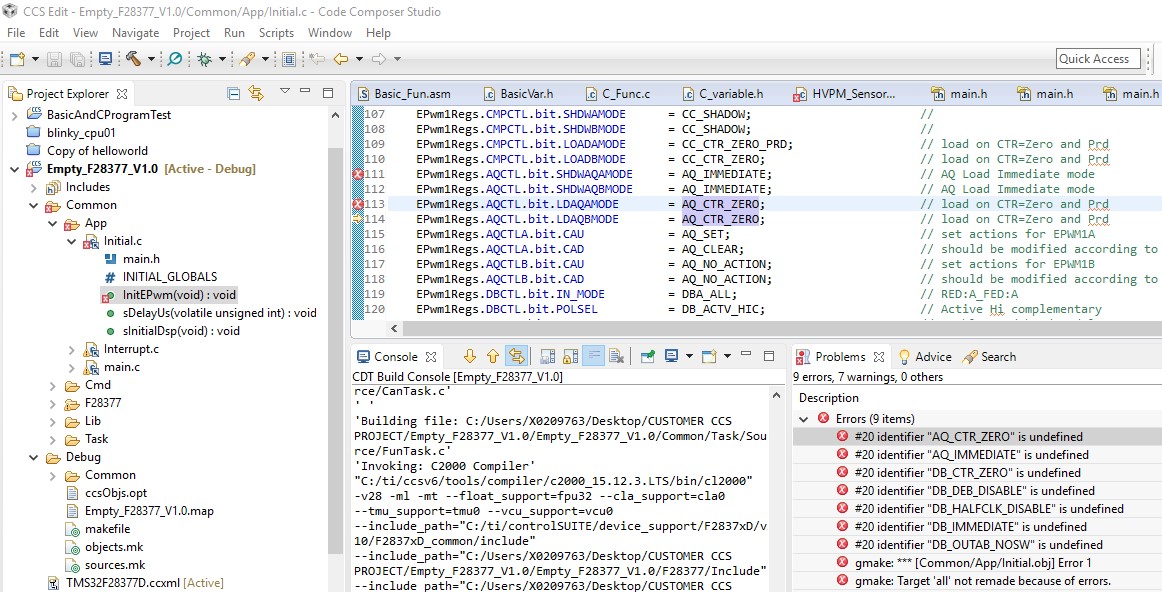Open the Build hammer dropdown arrow
Screen dimensions: 1162x592
[151, 59]
